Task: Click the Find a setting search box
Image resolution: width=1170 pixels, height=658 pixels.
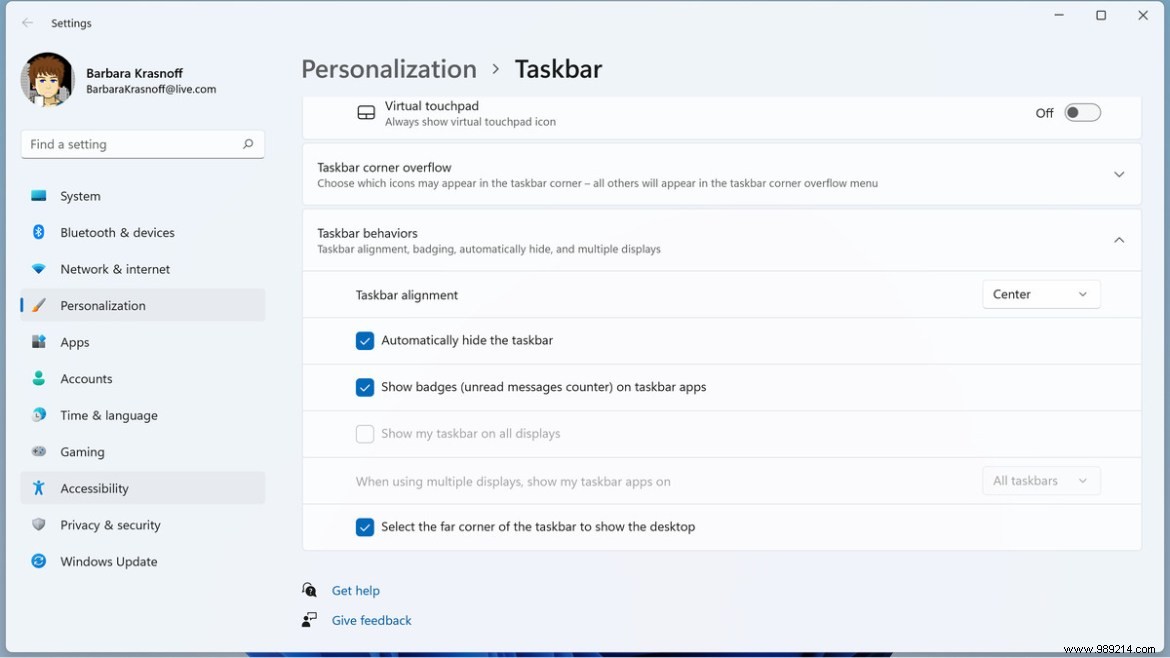Action: [142, 144]
